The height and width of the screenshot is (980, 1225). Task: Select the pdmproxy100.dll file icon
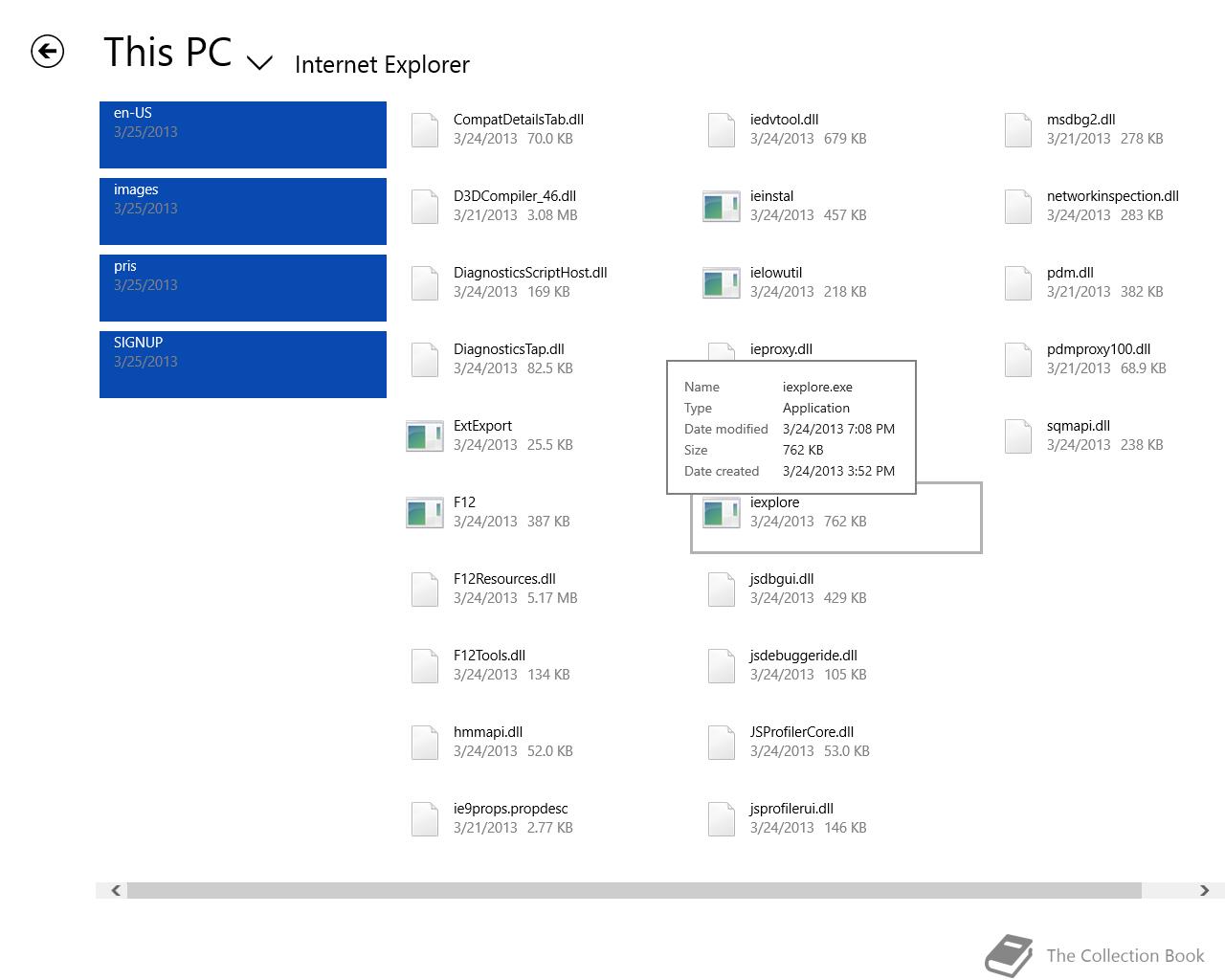click(x=1018, y=360)
